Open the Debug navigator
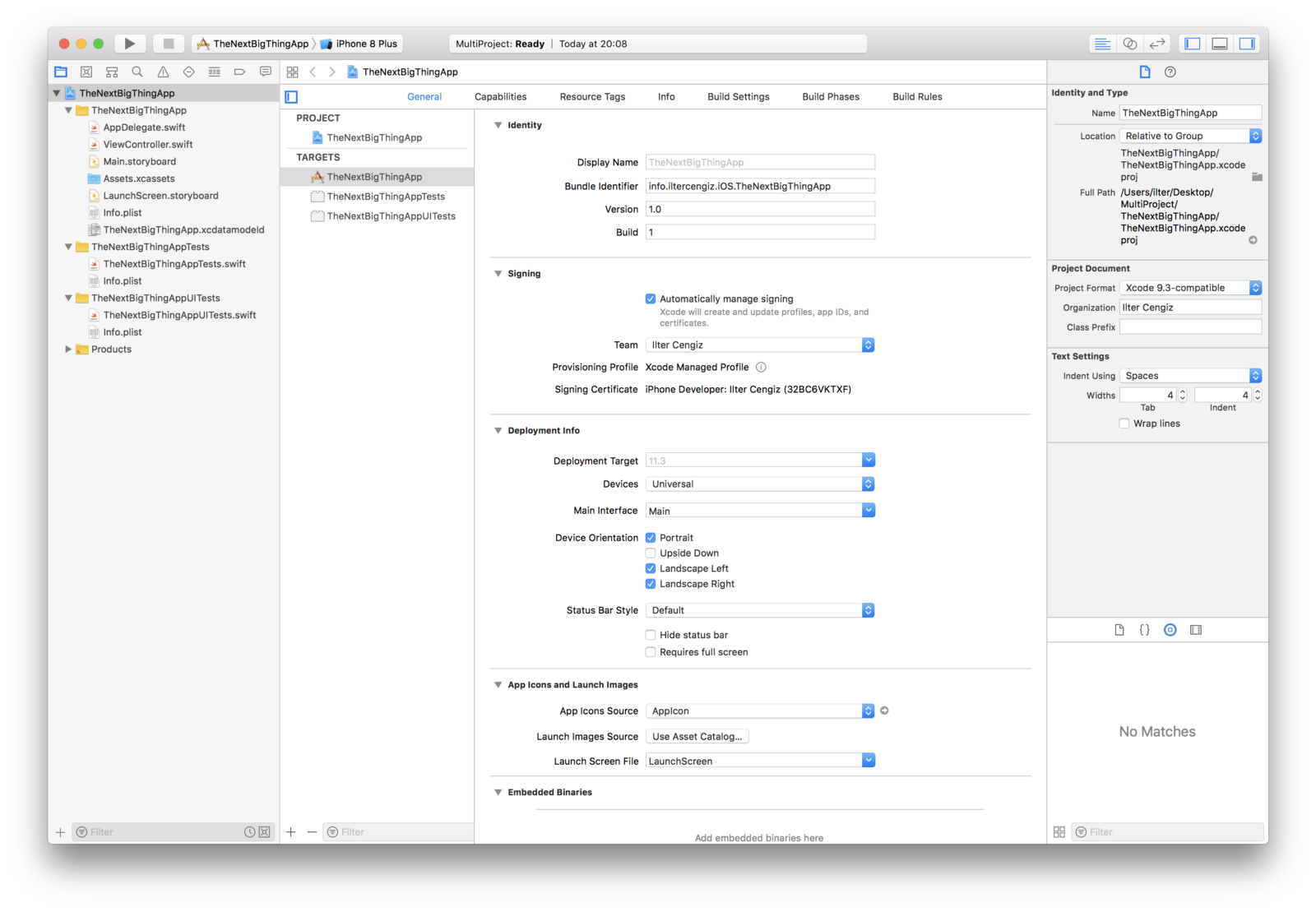Viewport: 1316px width, 912px height. (214, 72)
